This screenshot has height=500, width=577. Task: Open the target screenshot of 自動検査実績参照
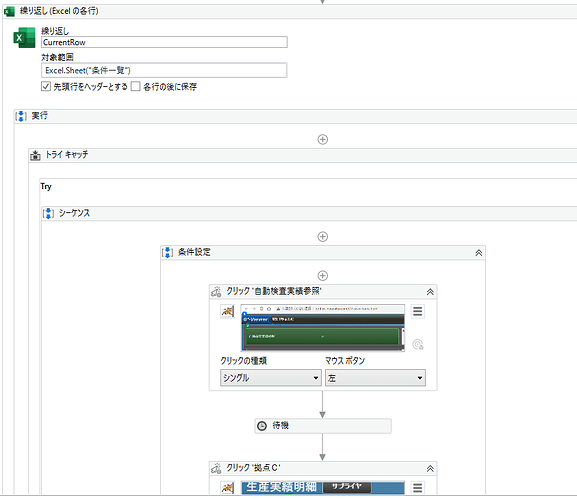(x=323, y=328)
